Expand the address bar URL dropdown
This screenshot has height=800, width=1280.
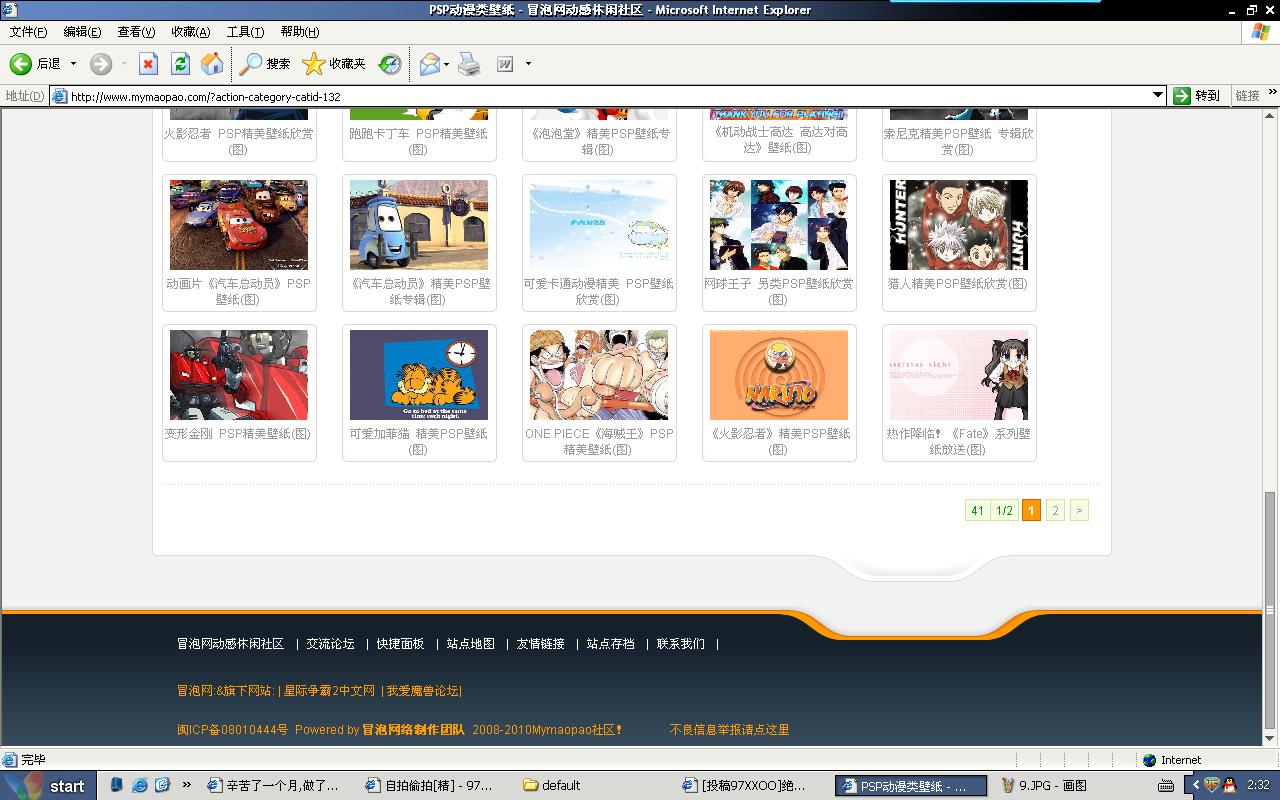tap(1158, 96)
